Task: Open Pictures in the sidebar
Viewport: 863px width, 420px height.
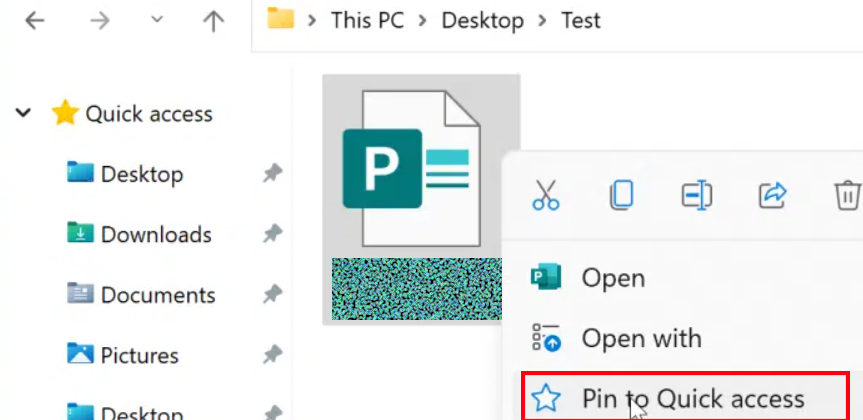Action: 139,355
